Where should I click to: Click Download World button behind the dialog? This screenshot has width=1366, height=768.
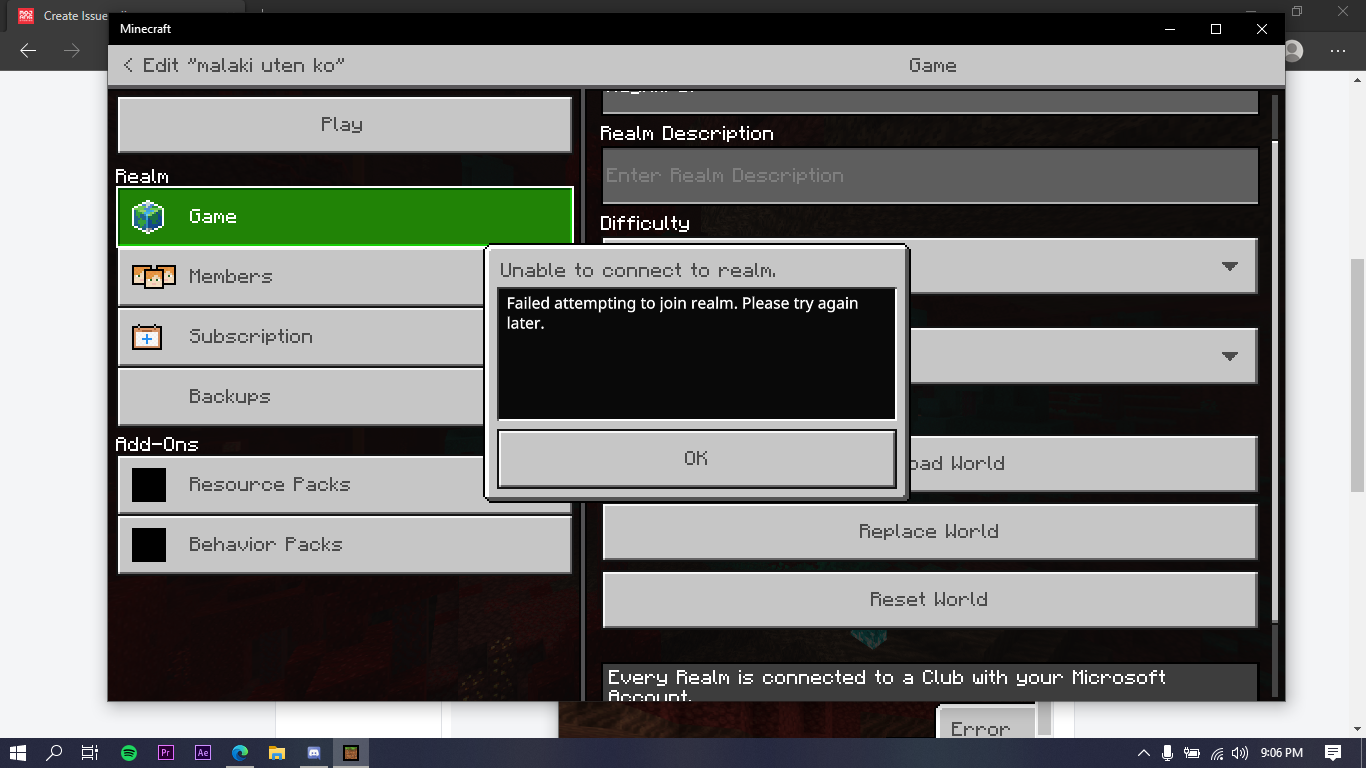[1082, 463]
